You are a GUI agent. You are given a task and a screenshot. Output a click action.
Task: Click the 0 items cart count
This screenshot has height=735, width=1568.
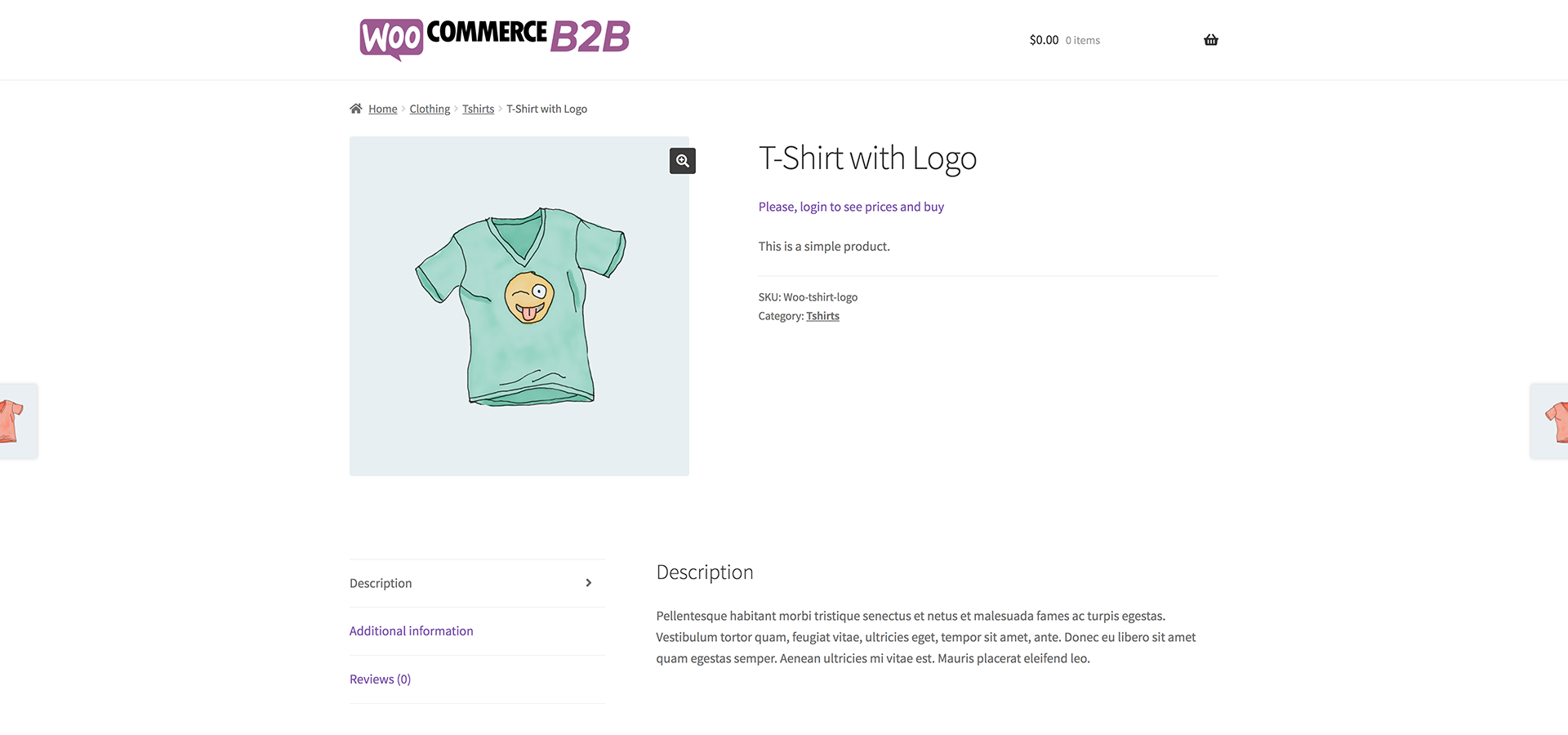pyautogui.click(x=1083, y=41)
